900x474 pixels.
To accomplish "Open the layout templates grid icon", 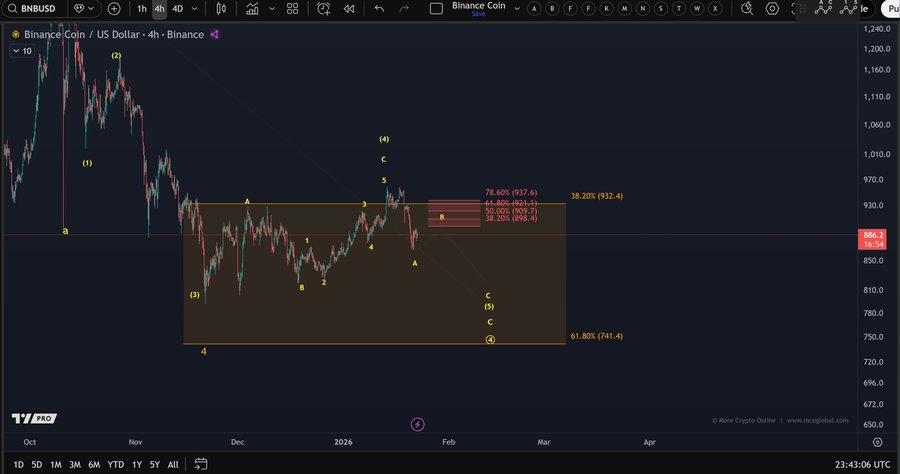I will tap(292, 8).
